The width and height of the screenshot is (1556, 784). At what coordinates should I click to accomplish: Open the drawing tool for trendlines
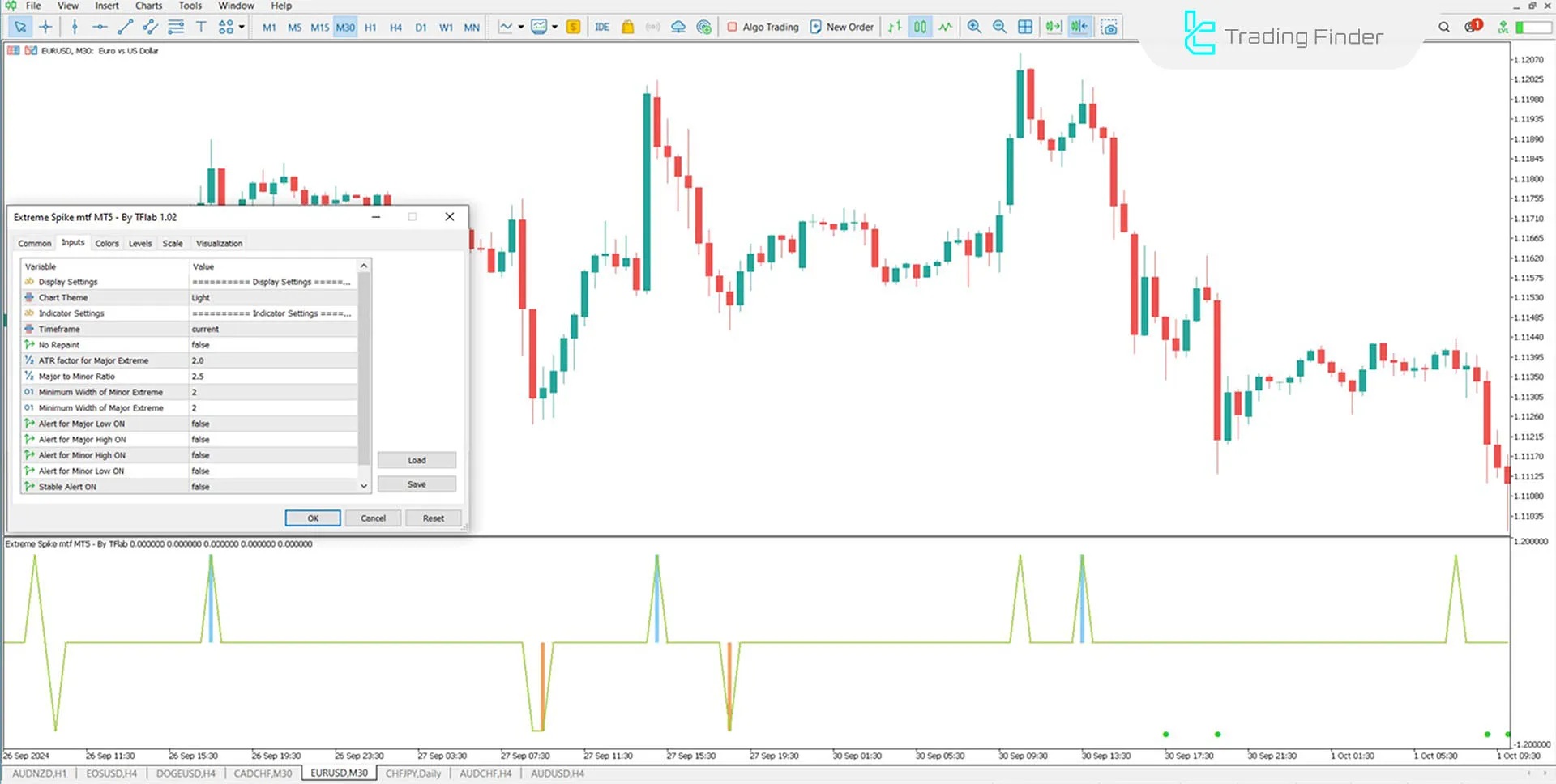(x=123, y=27)
